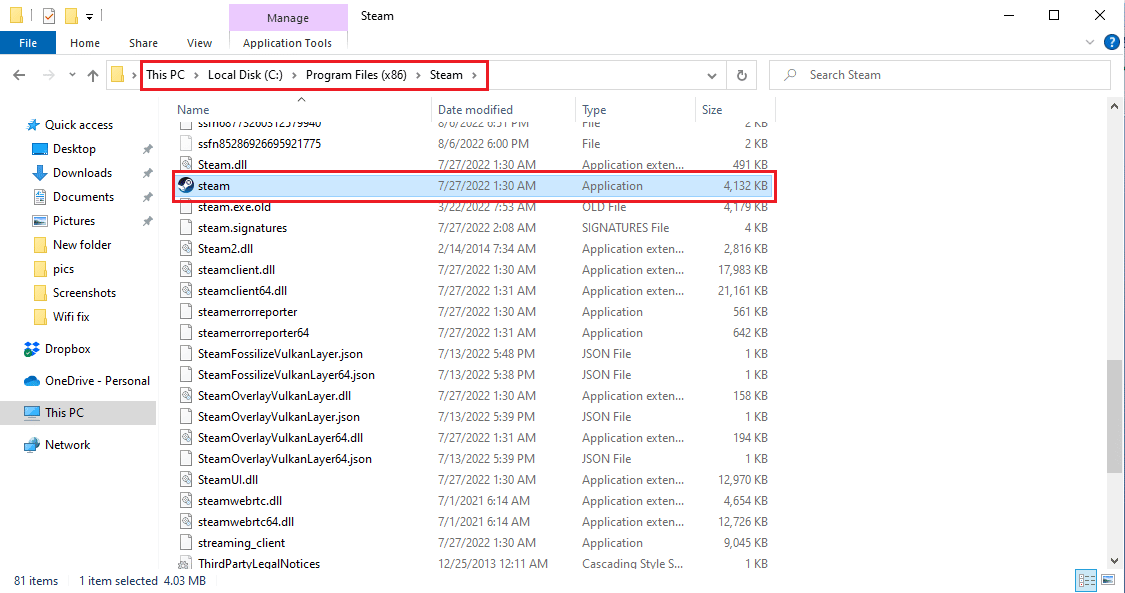Viewport: 1125px width, 593px height.
Task: Select the steam application icon
Action: click(186, 185)
